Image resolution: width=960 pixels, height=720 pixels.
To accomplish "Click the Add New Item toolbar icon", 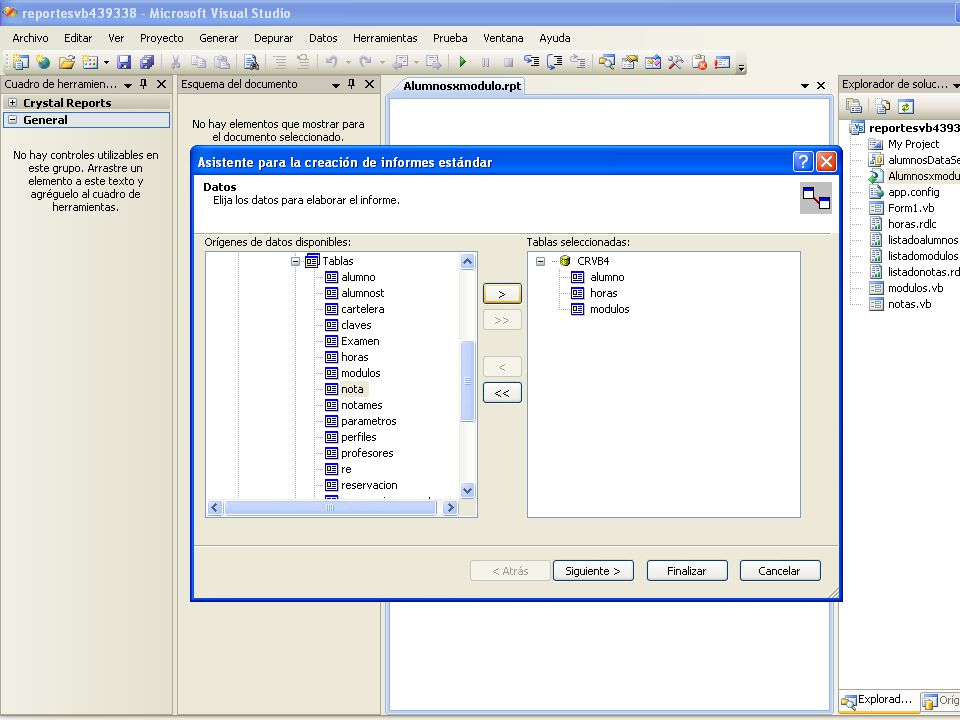I will (x=90, y=62).
